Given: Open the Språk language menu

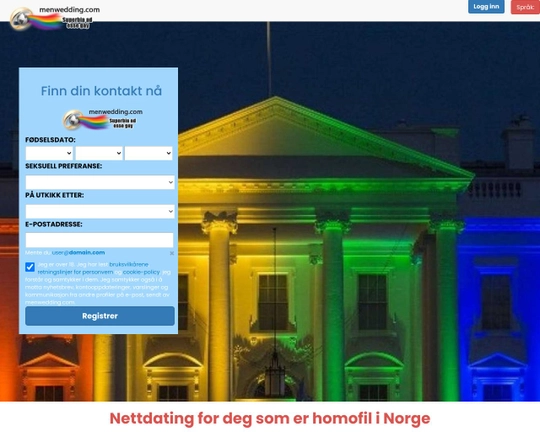Looking at the screenshot, I should tap(525, 7).
